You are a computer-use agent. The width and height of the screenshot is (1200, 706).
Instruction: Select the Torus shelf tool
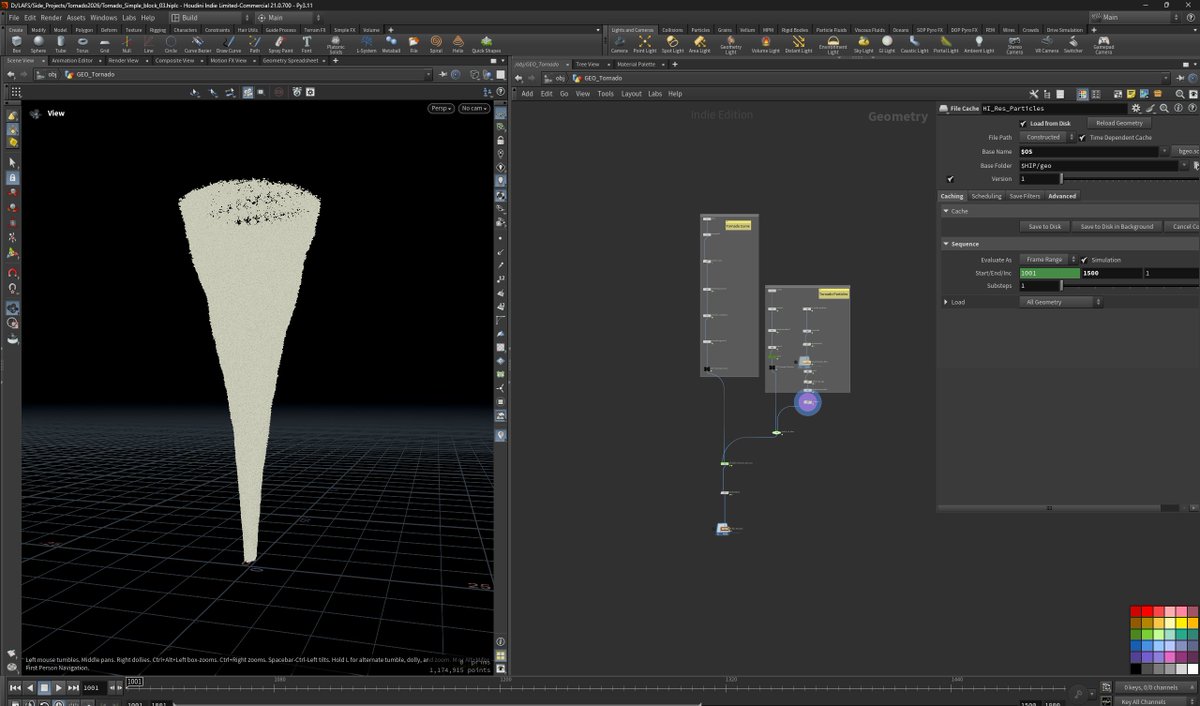[x=82, y=43]
